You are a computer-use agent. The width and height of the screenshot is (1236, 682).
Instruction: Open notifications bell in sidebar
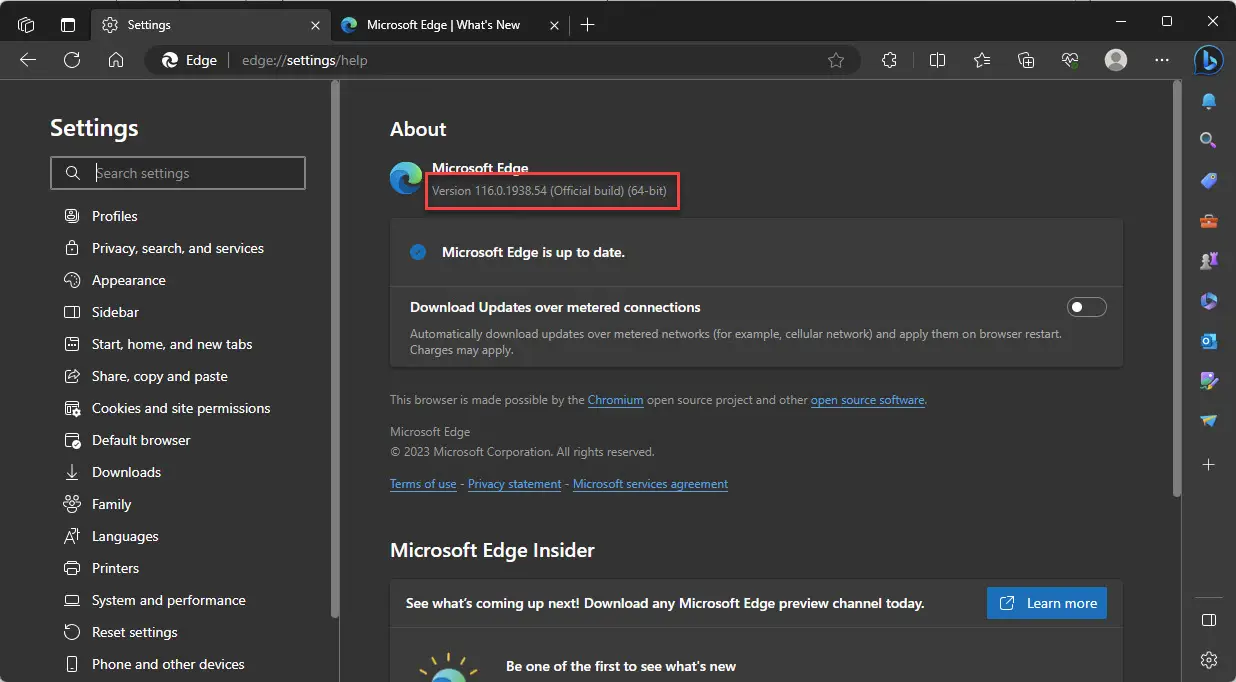1209,102
